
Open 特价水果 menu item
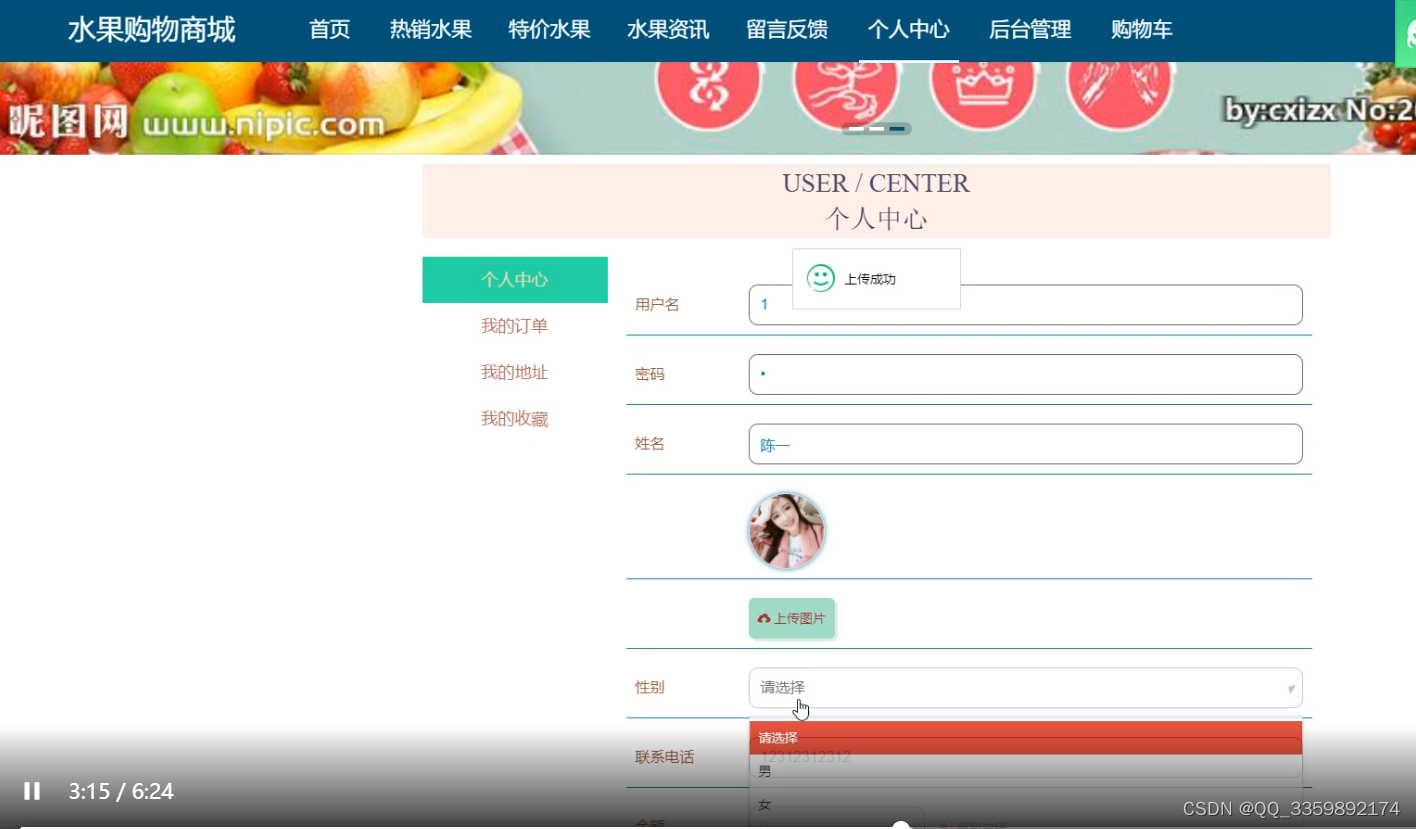point(550,30)
